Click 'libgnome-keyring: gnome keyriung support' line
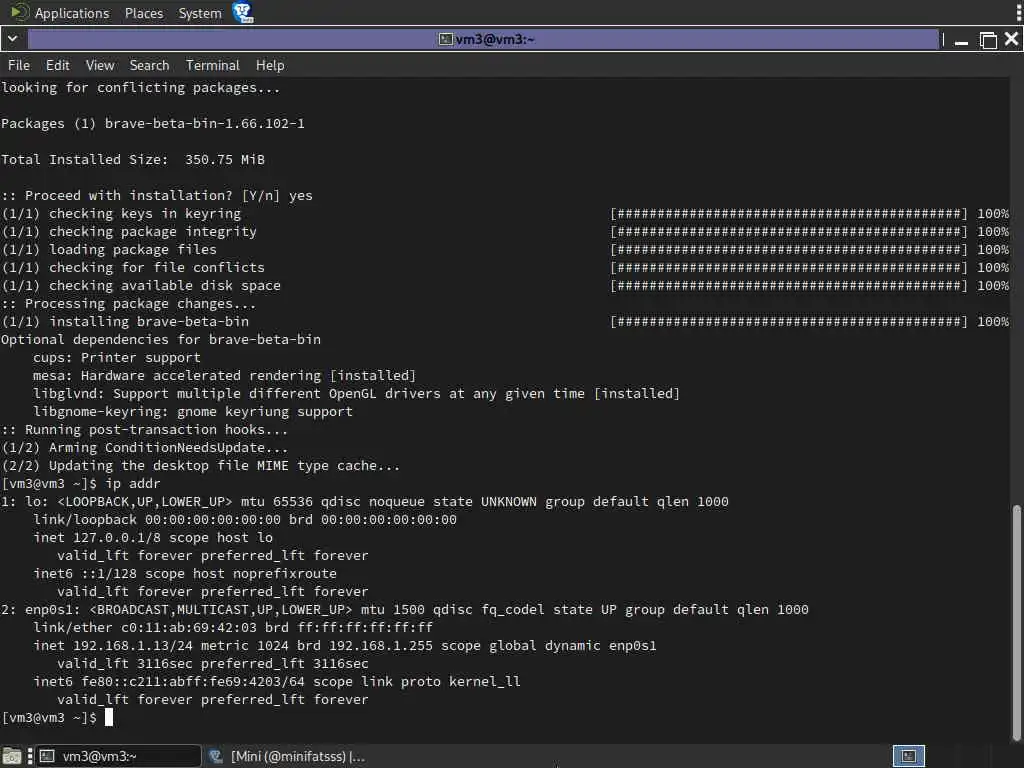1024x768 pixels. click(193, 411)
